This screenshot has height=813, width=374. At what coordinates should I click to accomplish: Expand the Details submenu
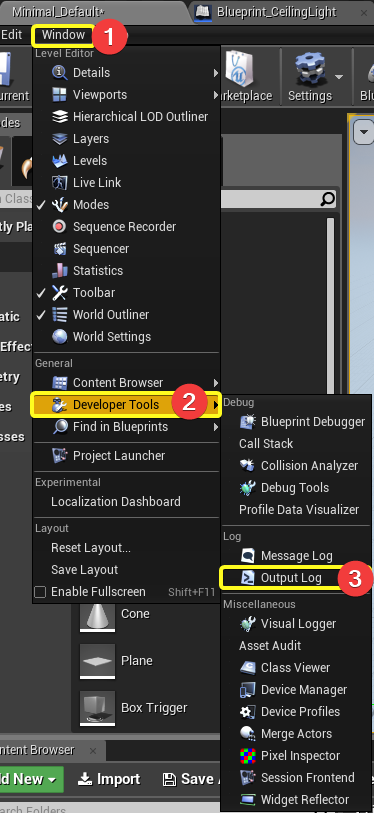[x=127, y=73]
